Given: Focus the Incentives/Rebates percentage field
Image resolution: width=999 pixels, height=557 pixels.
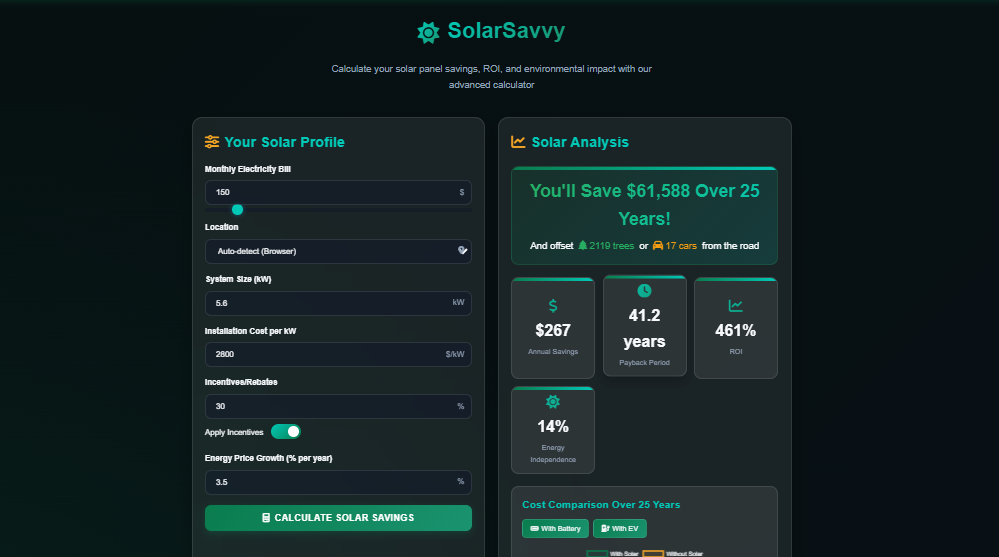Looking at the screenshot, I should point(338,406).
